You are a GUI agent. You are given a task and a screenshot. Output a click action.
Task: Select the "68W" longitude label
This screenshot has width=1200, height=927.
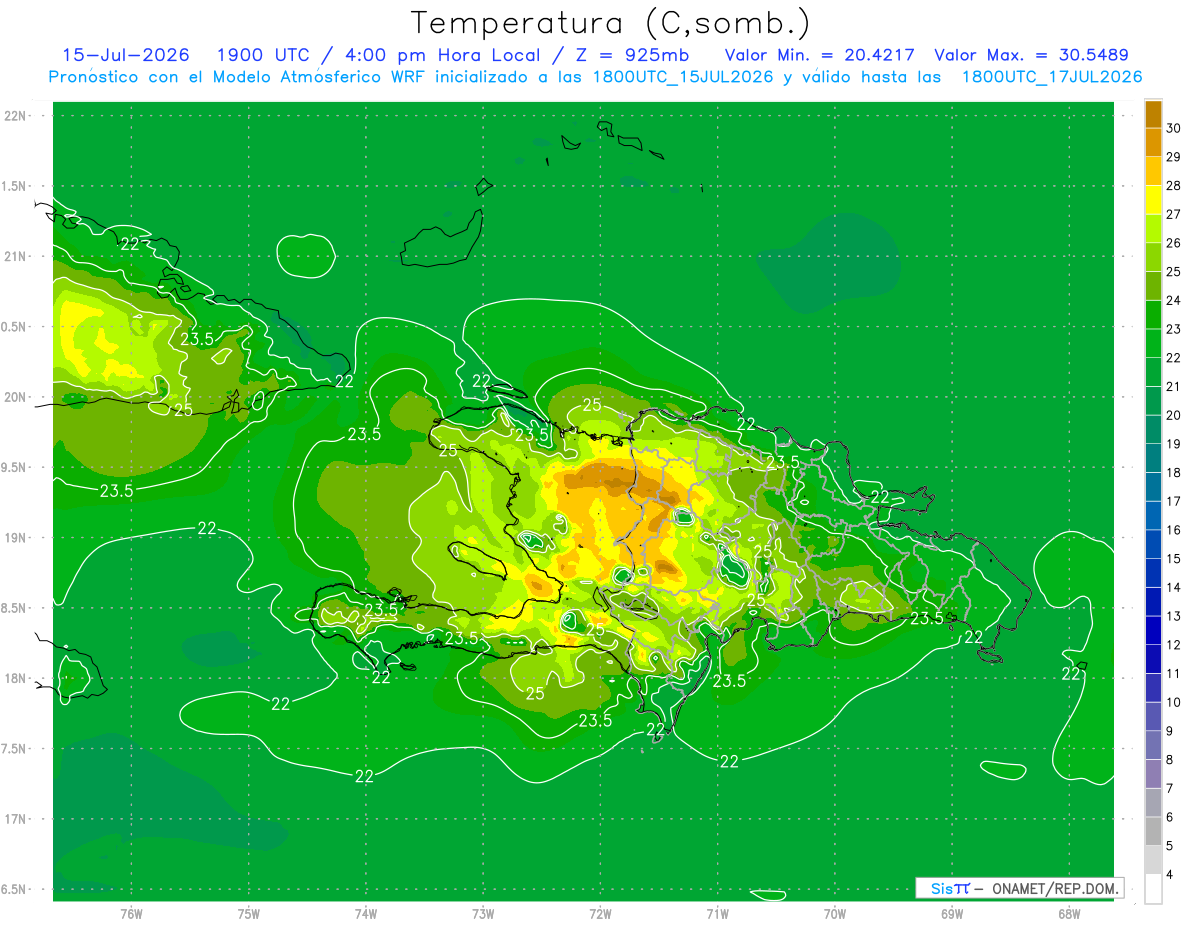pyautogui.click(x=1069, y=913)
